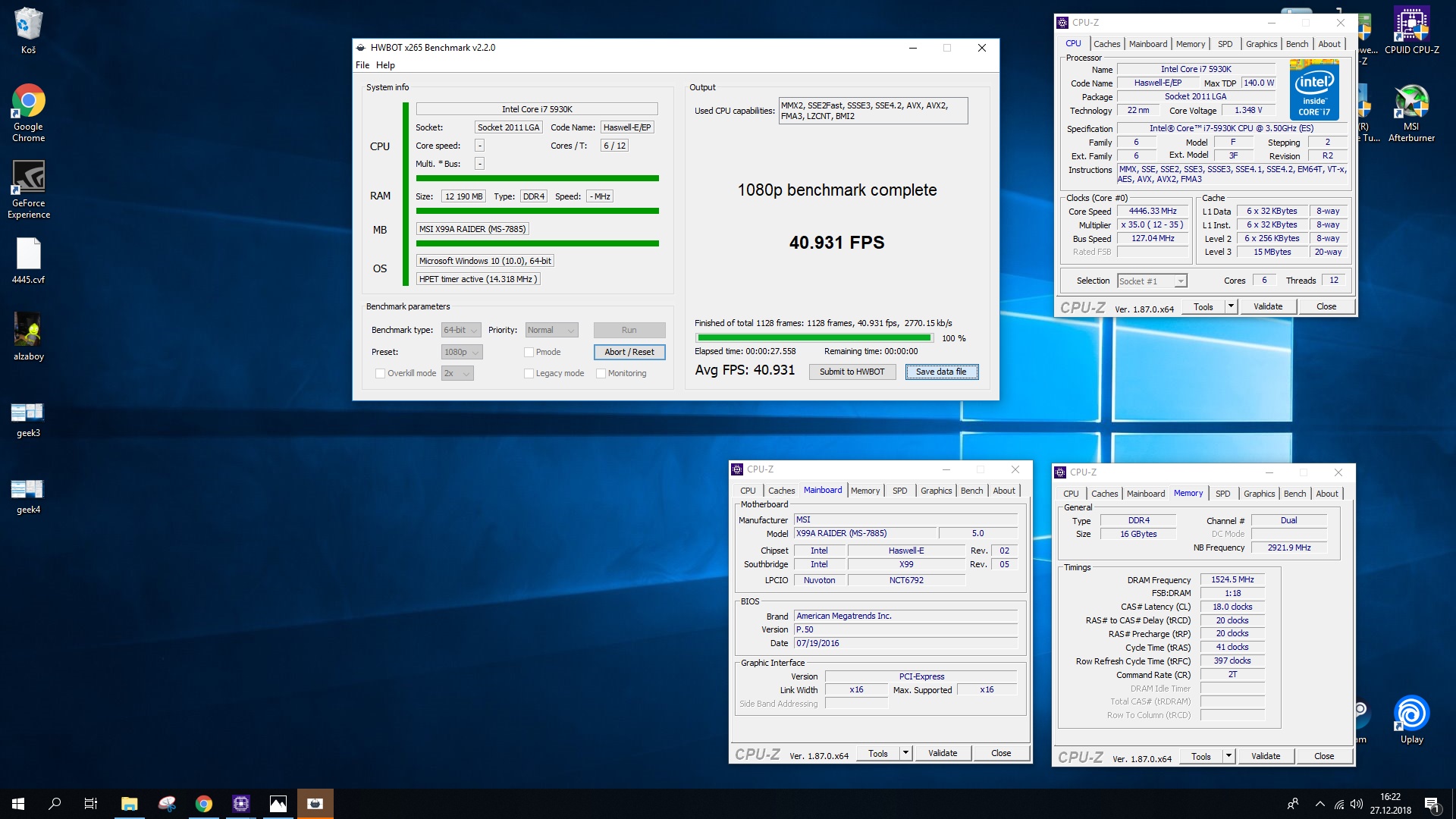The height and width of the screenshot is (819, 1456).
Task: Open the Windows Start menu
Action: coord(18,804)
